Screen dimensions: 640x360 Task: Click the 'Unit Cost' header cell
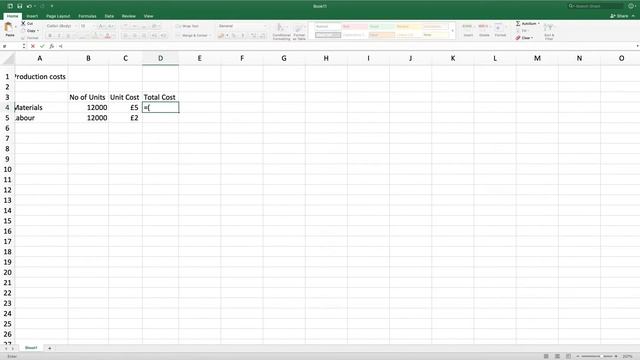[x=125, y=97]
